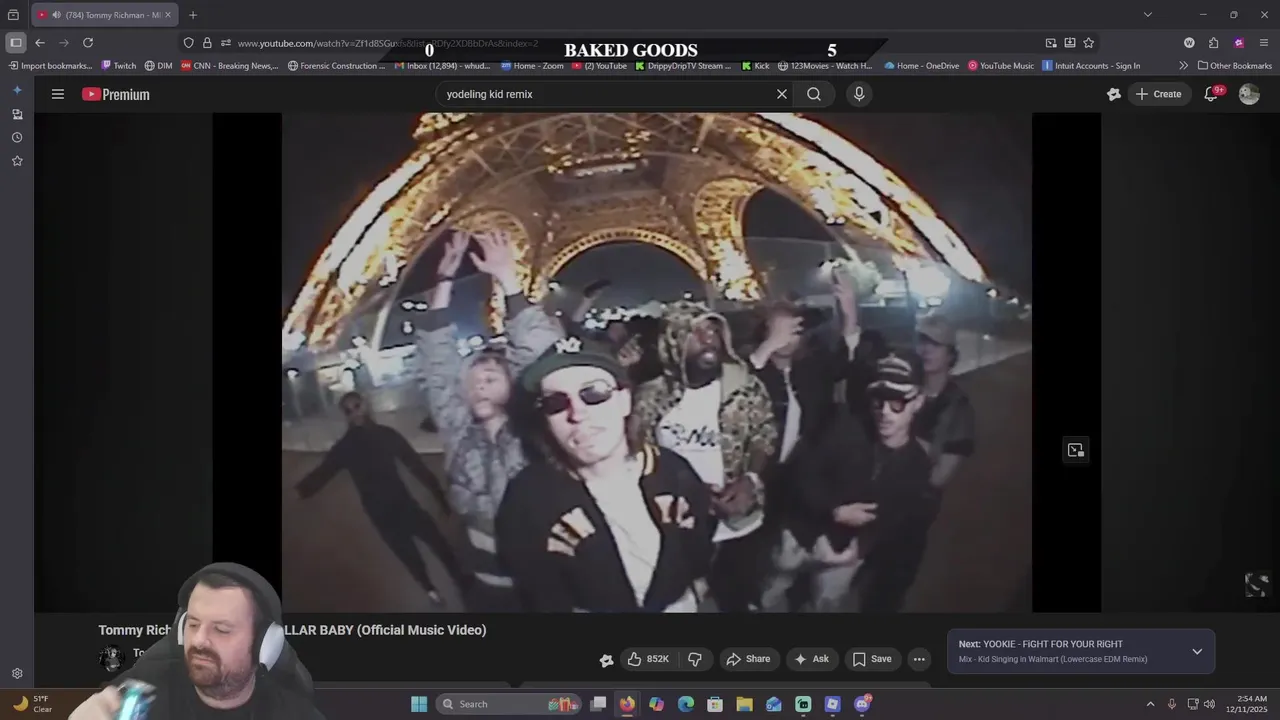View site security padlock info
Screen dimensions: 1280x720
click(x=207, y=43)
